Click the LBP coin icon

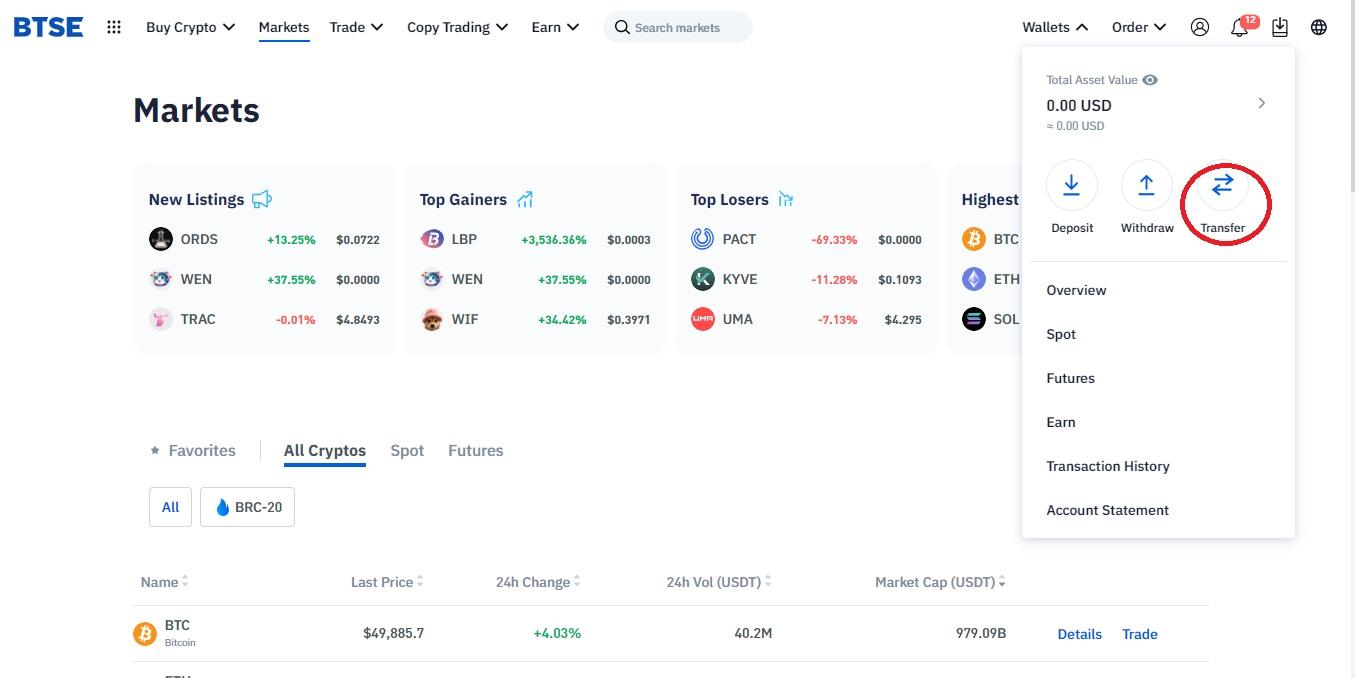pos(432,239)
